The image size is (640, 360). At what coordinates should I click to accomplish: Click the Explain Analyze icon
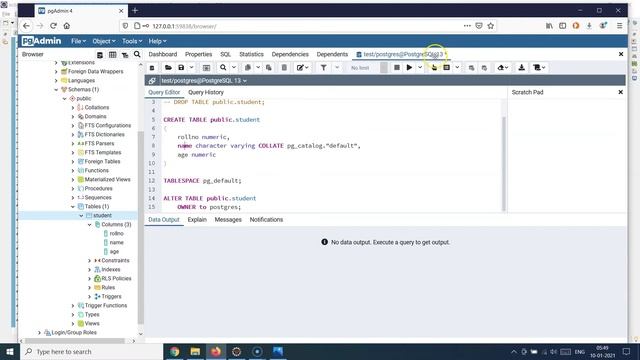(x=447, y=68)
